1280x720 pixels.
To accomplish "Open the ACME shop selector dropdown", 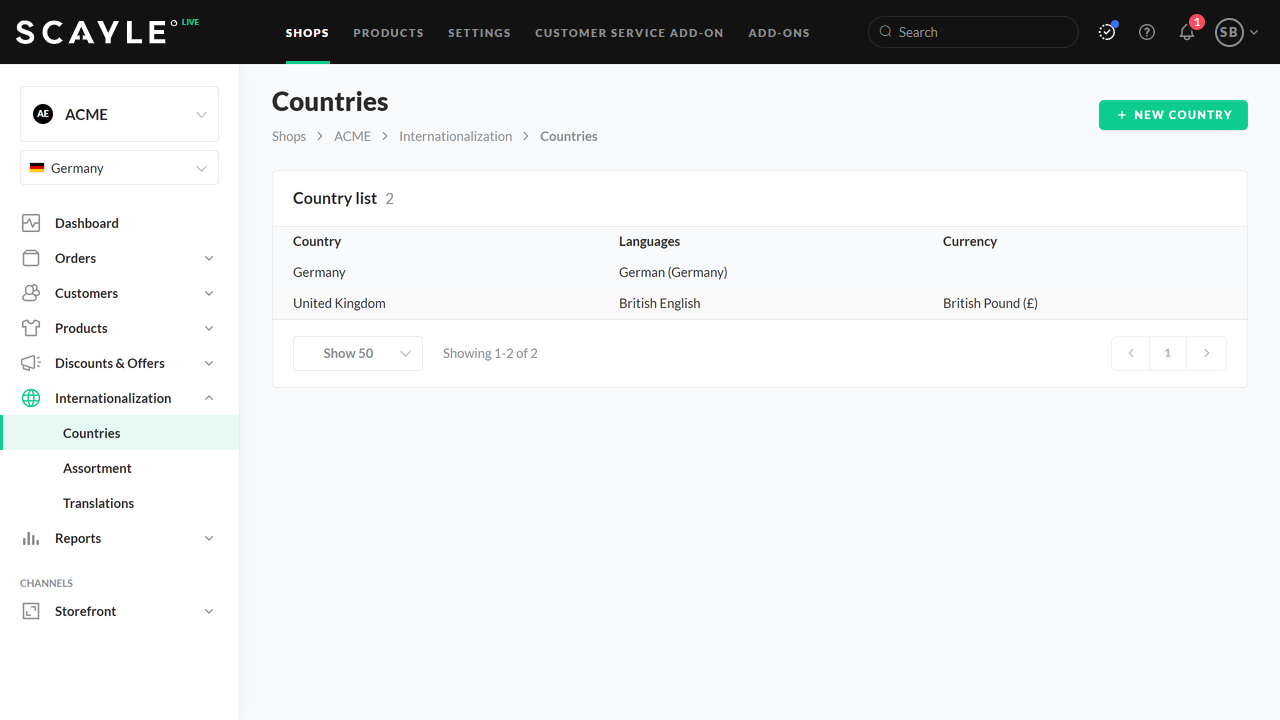I will [x=119, y=114].
